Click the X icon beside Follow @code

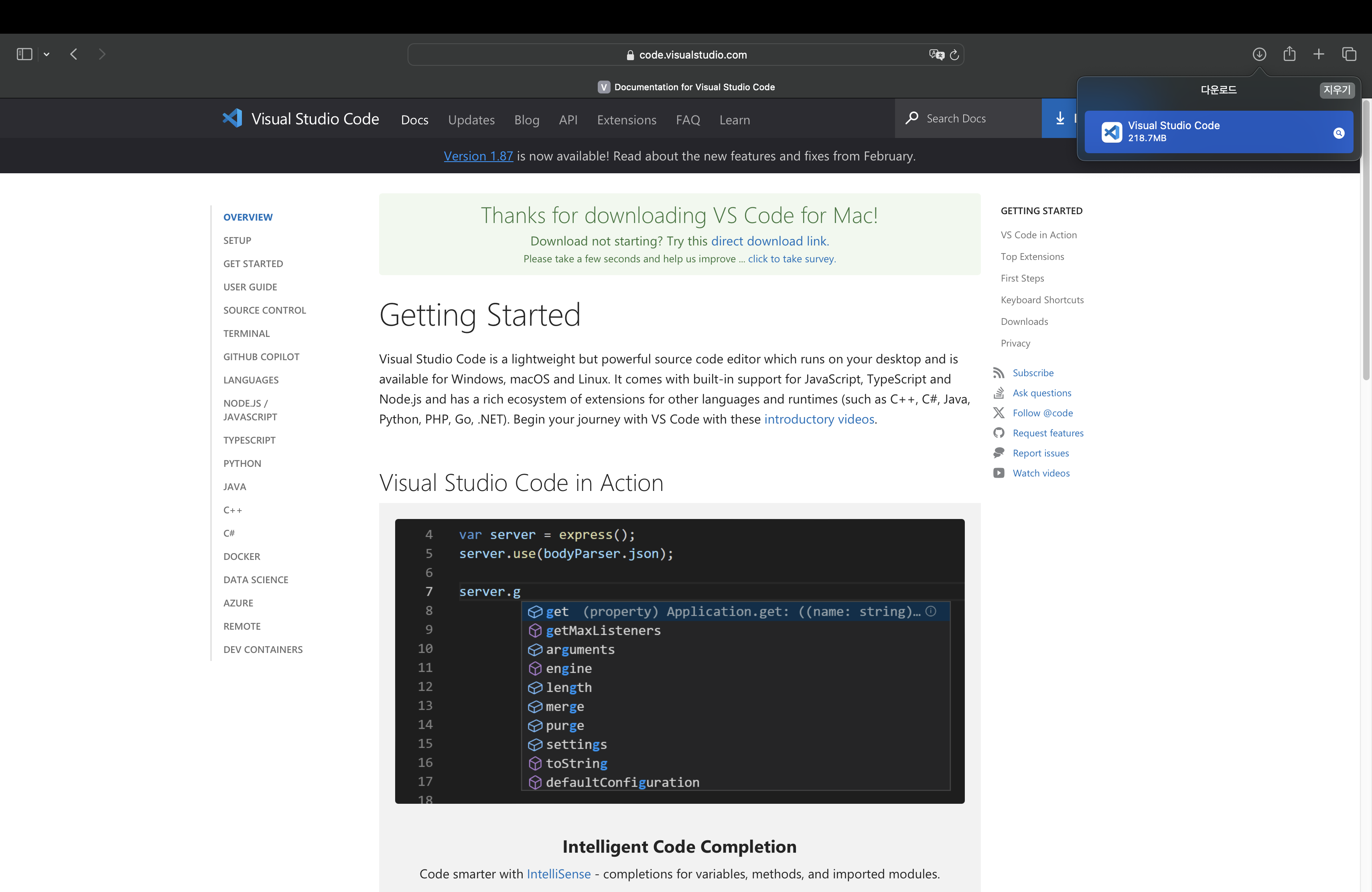[999, 413]
